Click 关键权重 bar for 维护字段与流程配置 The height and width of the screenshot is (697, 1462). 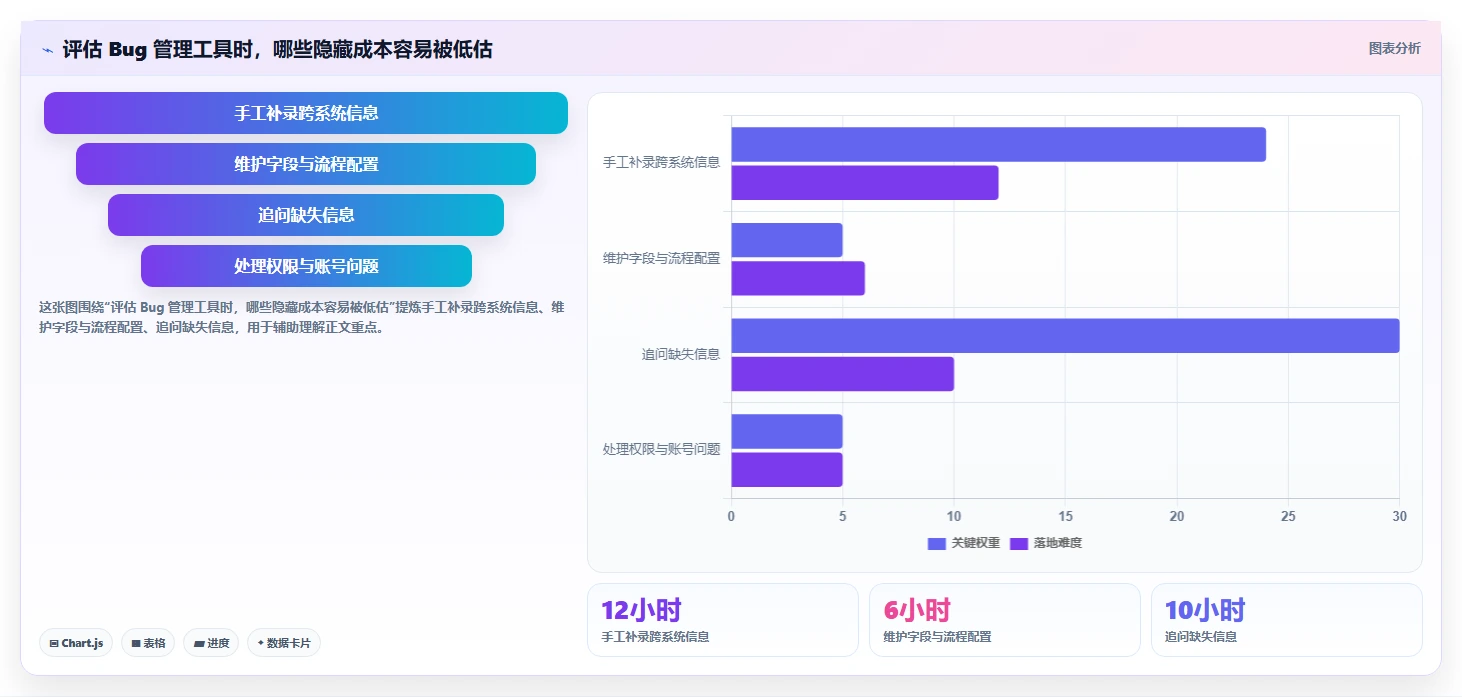[787, 240]
